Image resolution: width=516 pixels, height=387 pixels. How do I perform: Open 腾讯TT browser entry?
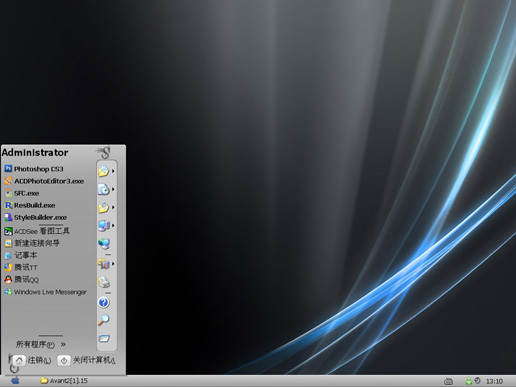coord(21,267)
